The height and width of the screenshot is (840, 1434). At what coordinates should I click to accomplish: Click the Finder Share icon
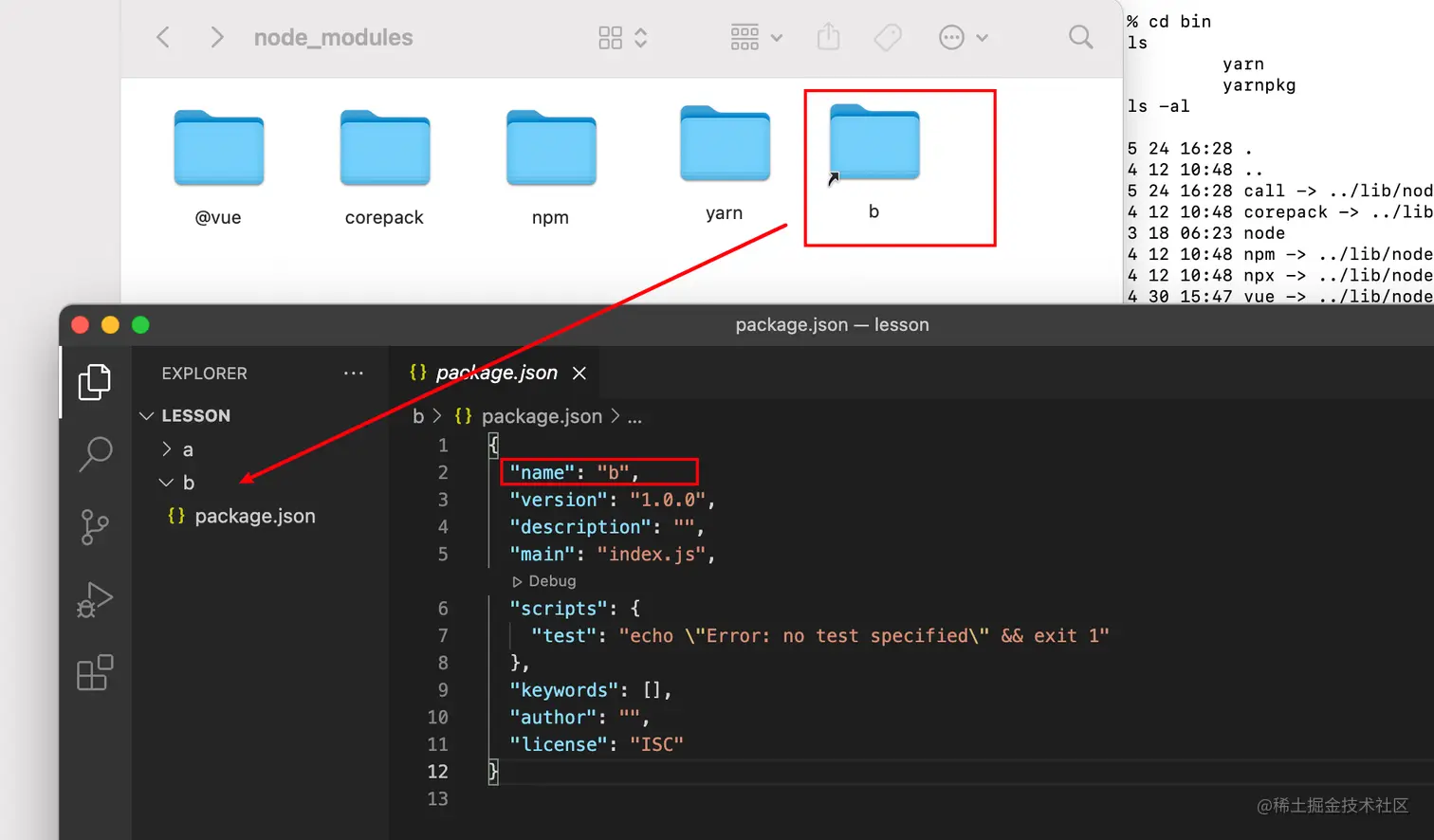click(x=829, y=37)
